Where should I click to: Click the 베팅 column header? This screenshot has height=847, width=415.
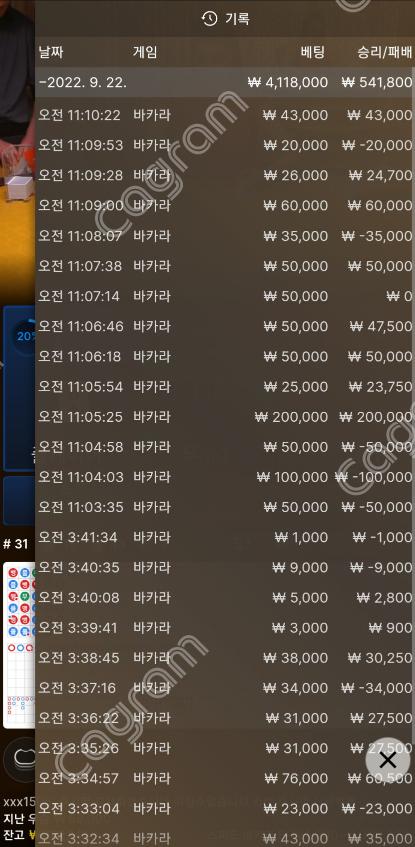314,53
